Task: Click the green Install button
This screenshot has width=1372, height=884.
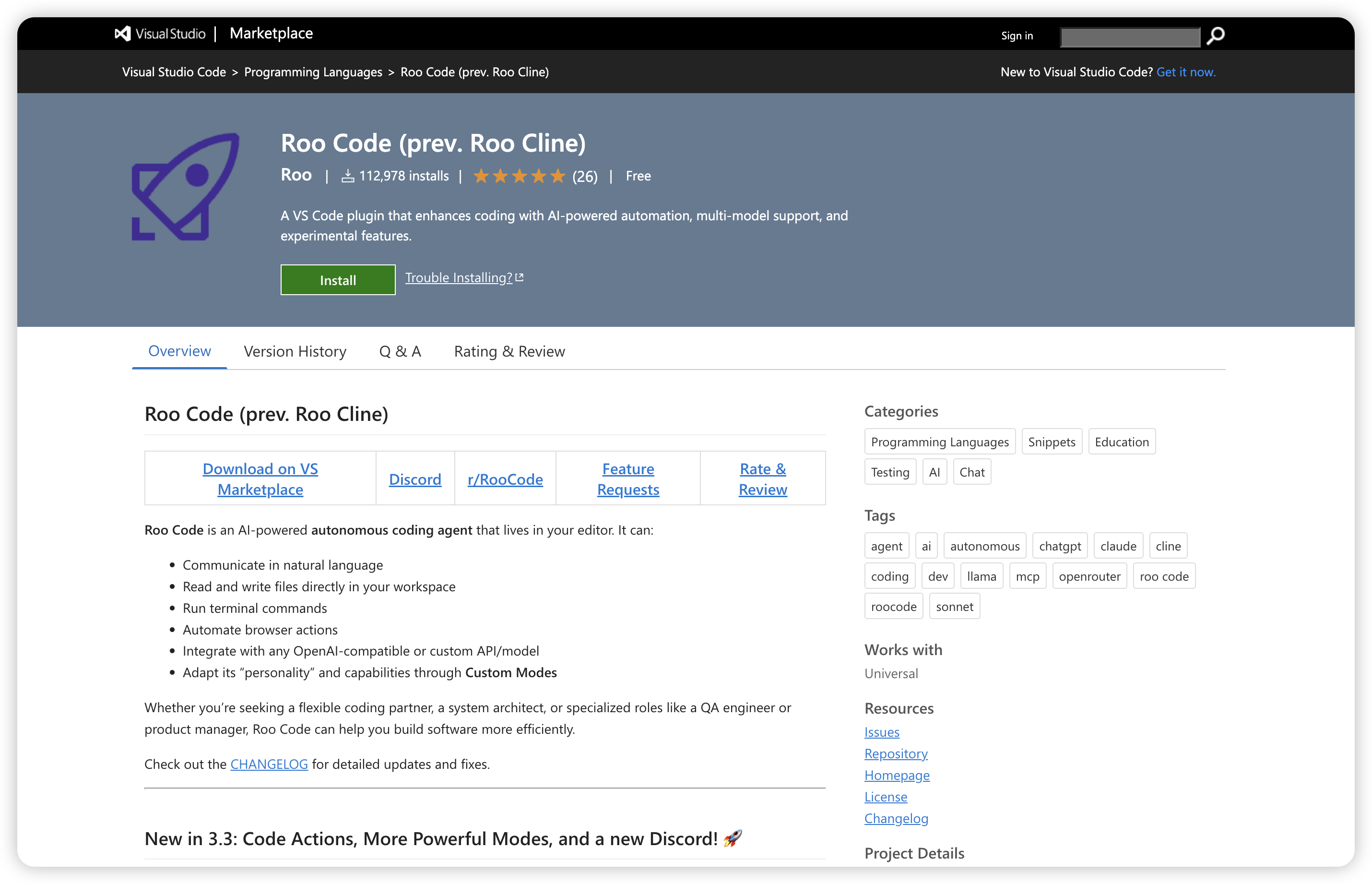Action: (338, 280)
